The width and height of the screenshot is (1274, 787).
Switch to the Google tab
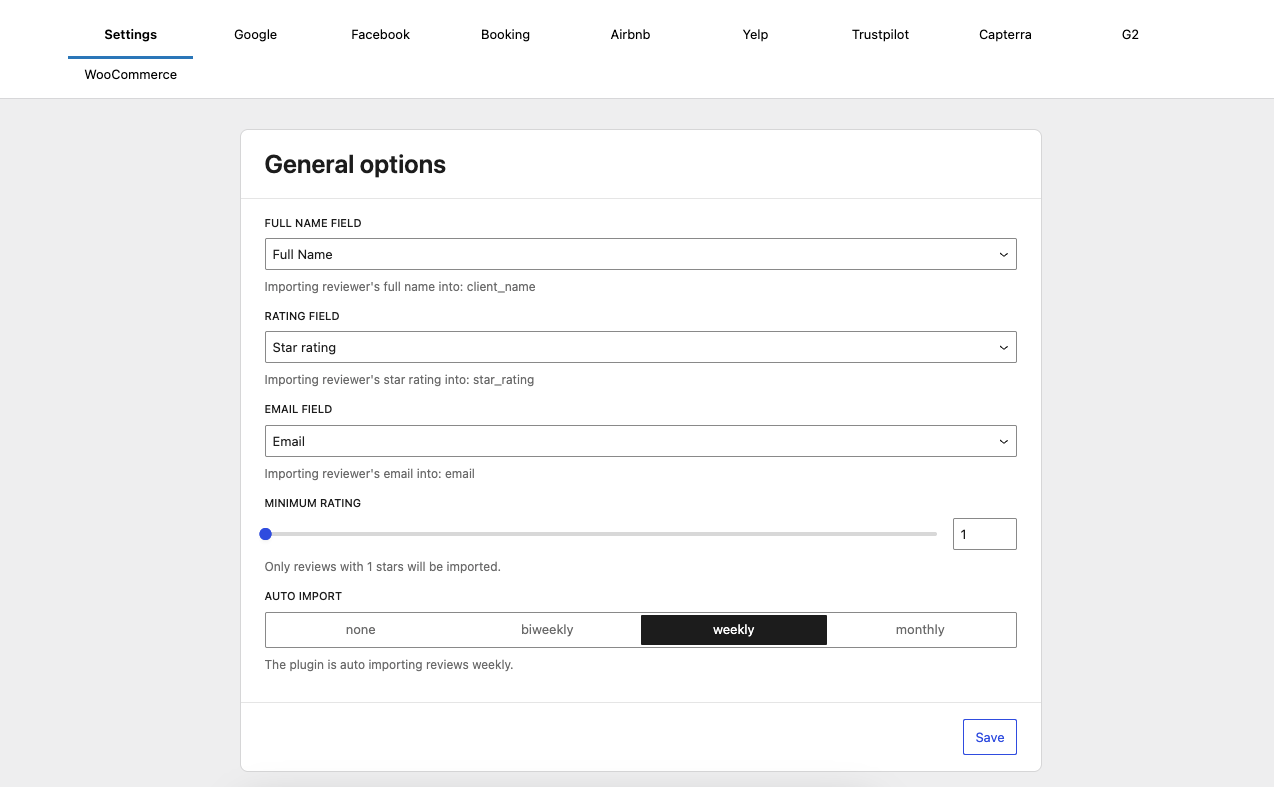pyautogui.click(x=255, y=34)
